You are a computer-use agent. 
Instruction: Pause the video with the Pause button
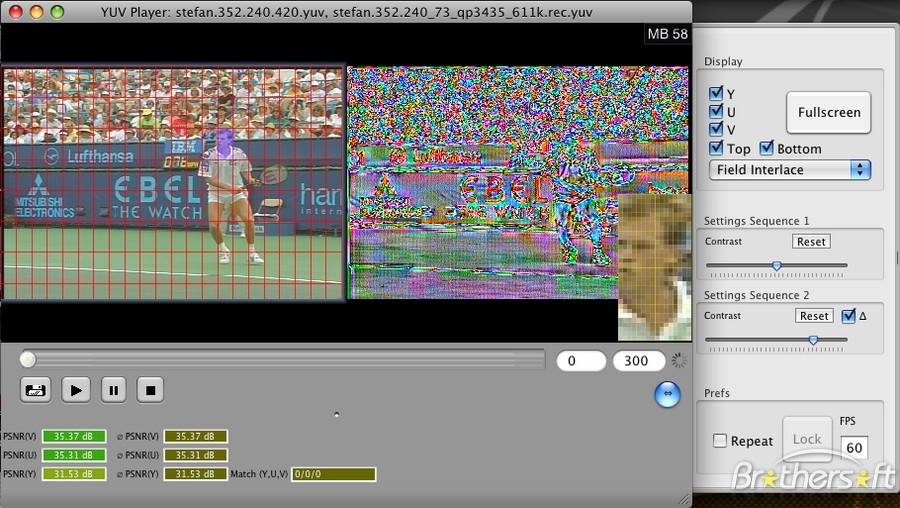tap(114, 390)
